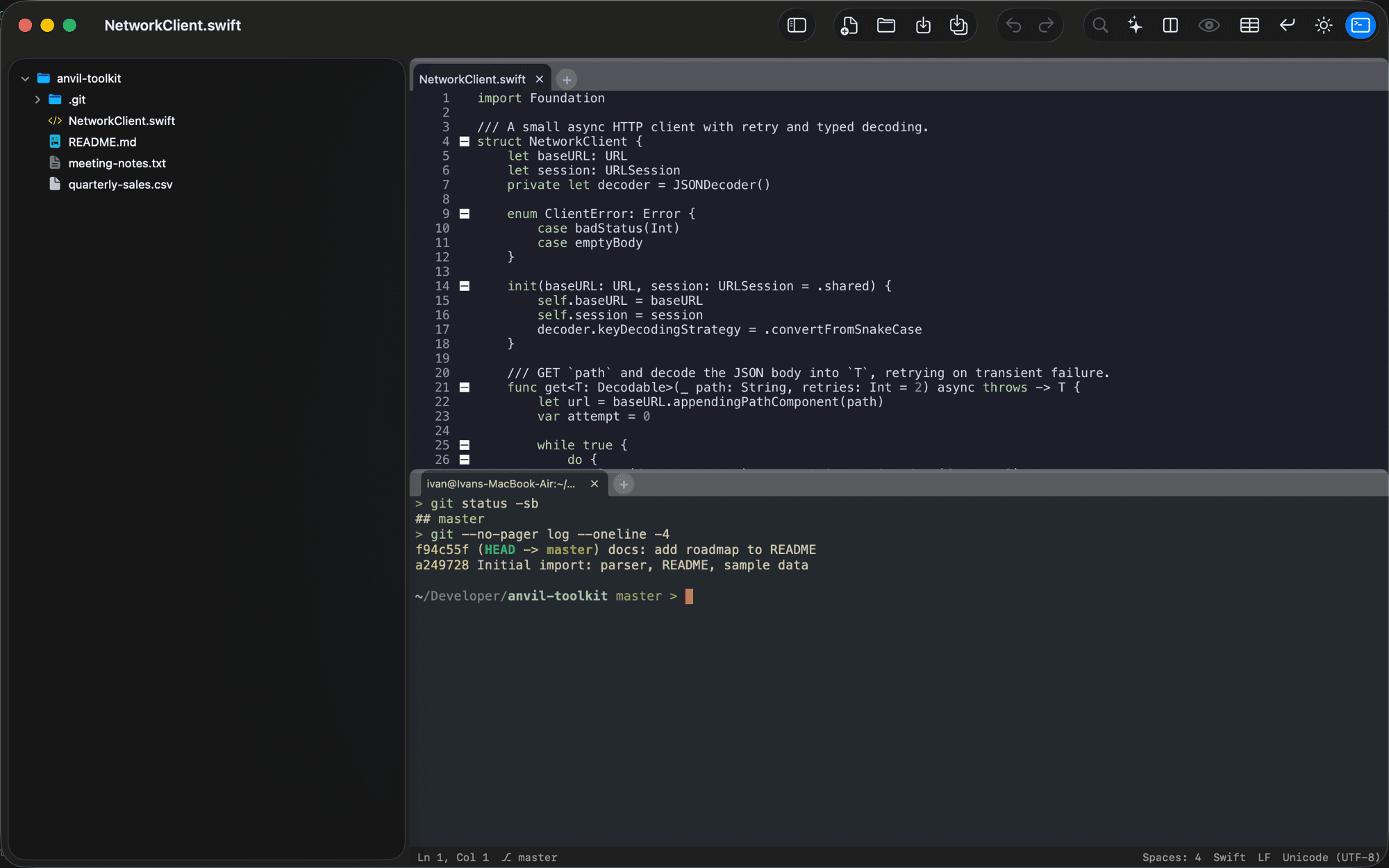Click the README.md file icon
The image size is (1389, 868).
pyautogui.click(x=55, y=142)
